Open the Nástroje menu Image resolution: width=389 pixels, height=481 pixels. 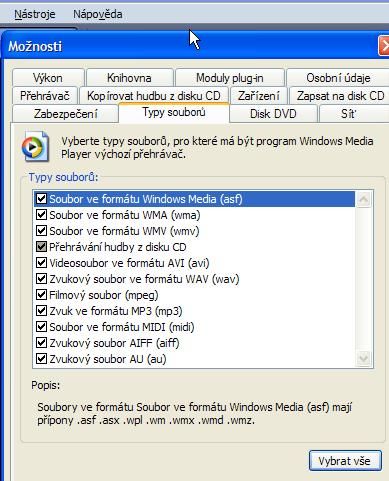(35, 14)
